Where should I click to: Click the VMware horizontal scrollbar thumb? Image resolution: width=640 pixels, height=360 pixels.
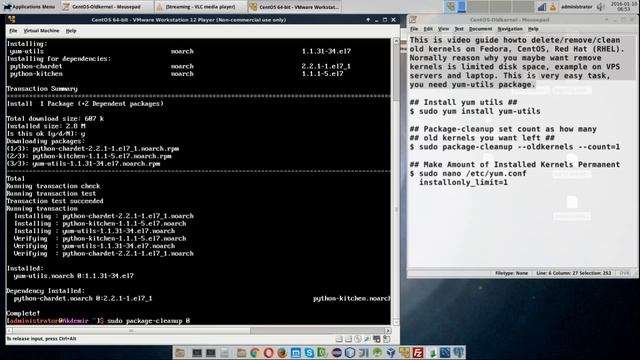(131, 331)
